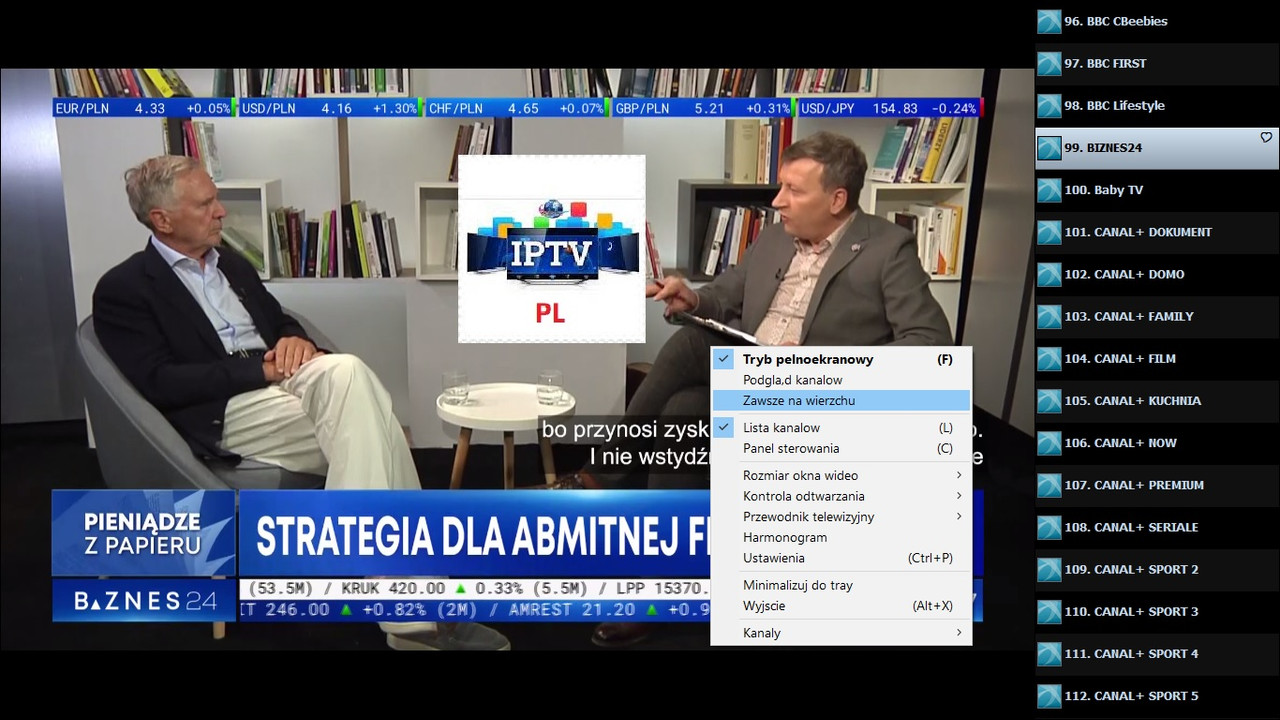This screenshot has width=1280, height=720.
Task: Play channel 109. CANAL+ SPORT 2
Action: point(1157,569)
